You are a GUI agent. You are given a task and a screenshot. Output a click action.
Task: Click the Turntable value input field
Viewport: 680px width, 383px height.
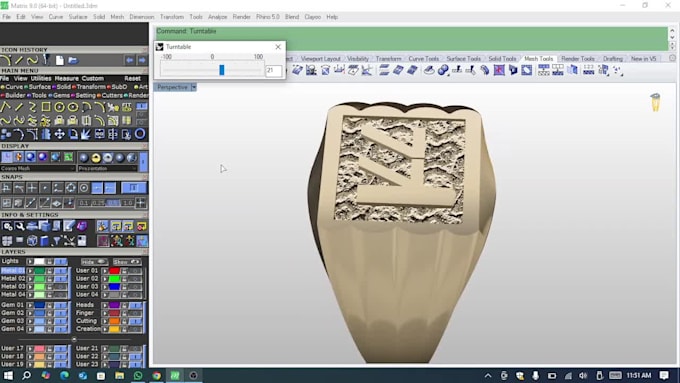click(x=274, y=70)
